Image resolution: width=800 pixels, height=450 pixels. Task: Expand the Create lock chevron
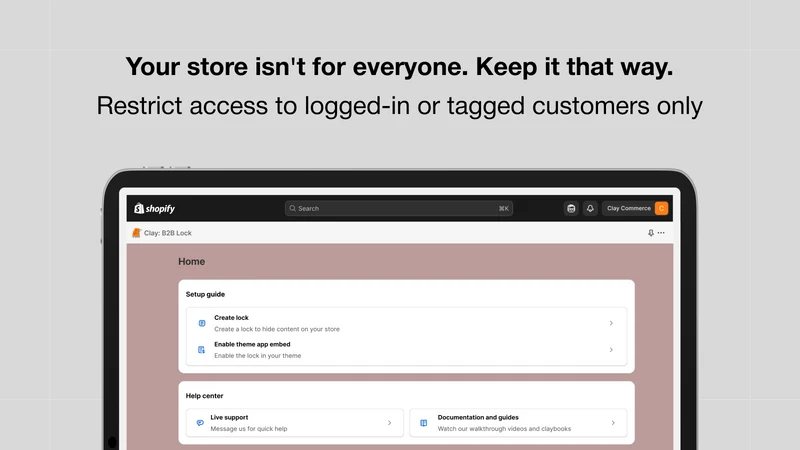pos(611,323)
